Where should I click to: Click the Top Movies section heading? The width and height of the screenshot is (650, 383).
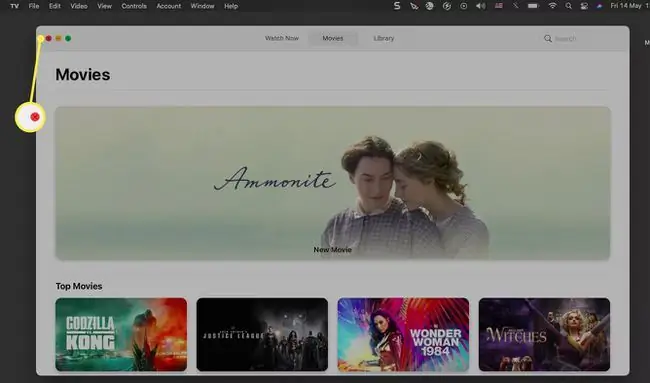(79, 286)
